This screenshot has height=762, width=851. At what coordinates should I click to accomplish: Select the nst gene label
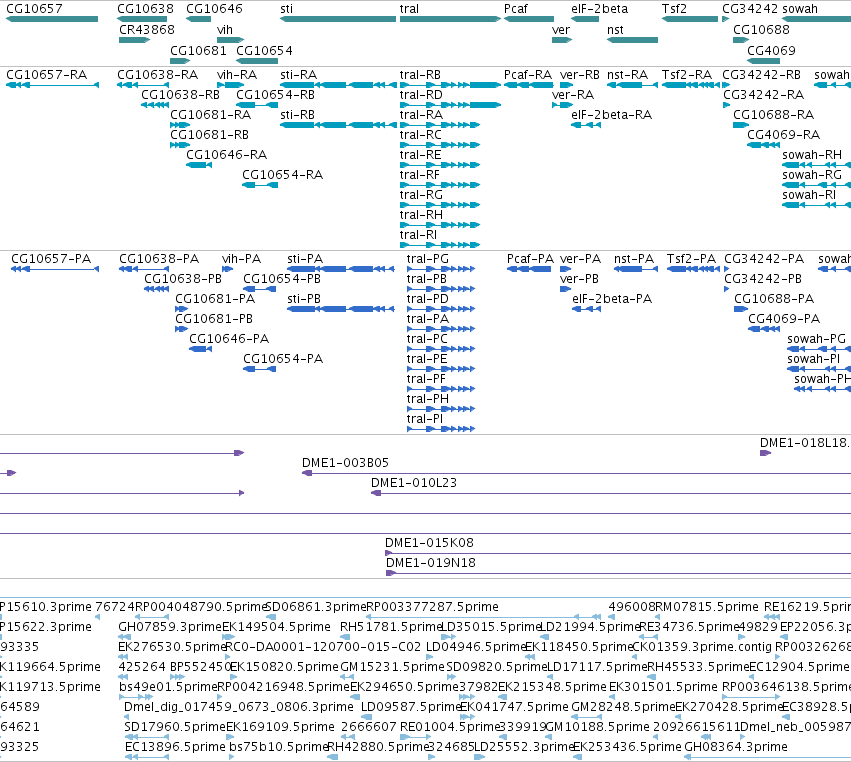pos(615,29)
